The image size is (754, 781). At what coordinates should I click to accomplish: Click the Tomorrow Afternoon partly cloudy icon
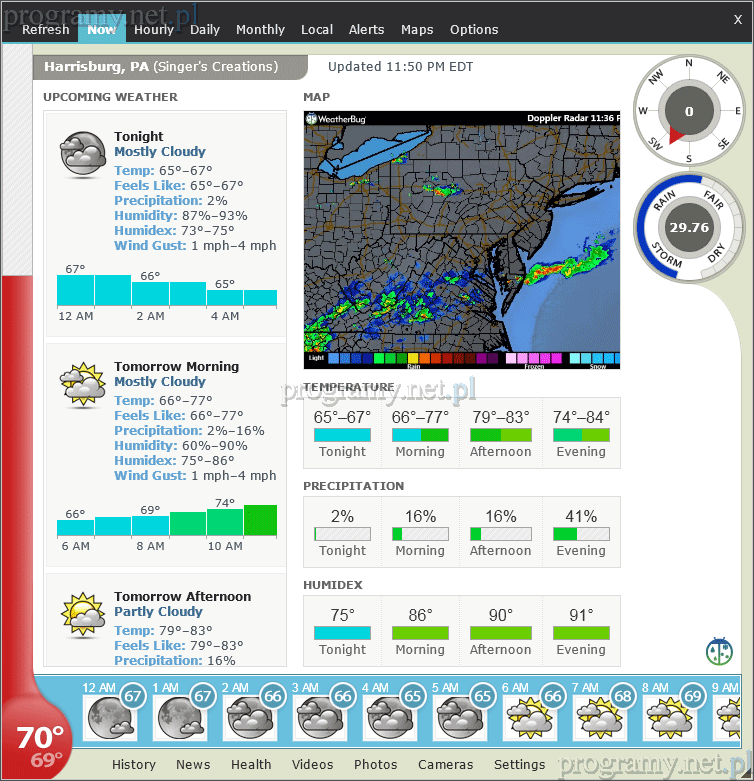click(83, 615)
